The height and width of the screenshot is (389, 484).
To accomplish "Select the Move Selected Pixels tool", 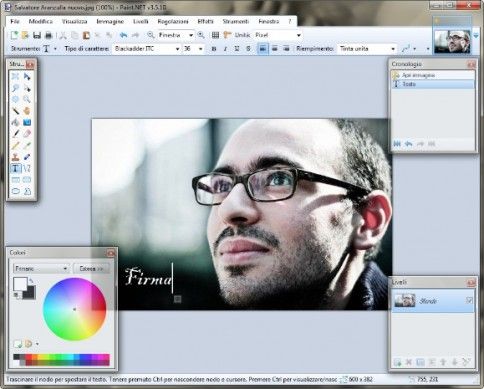I will (27, 76).
